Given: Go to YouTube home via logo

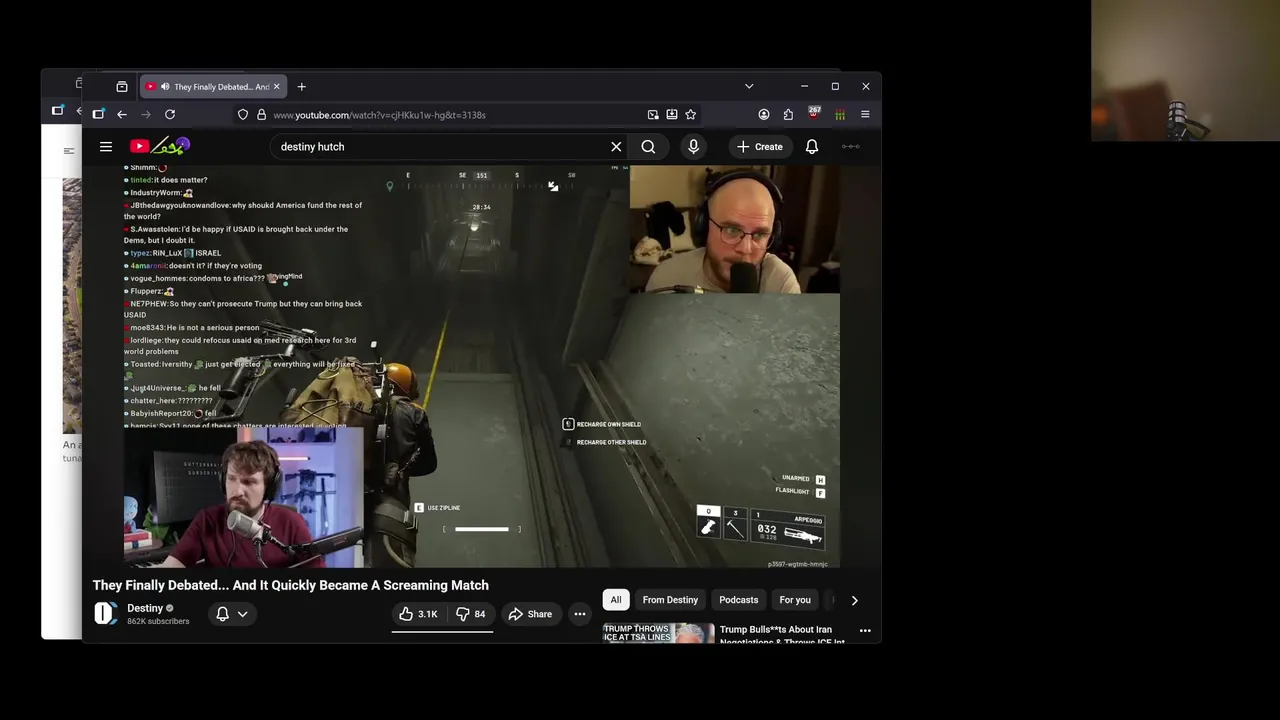Looking at the screenshot, I should 159,146.
